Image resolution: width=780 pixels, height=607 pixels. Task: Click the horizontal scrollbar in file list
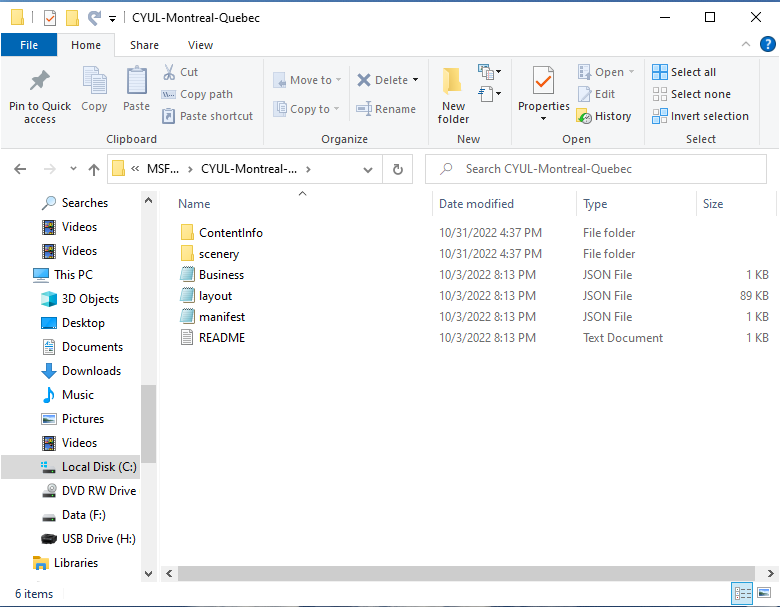pos(466,573)
